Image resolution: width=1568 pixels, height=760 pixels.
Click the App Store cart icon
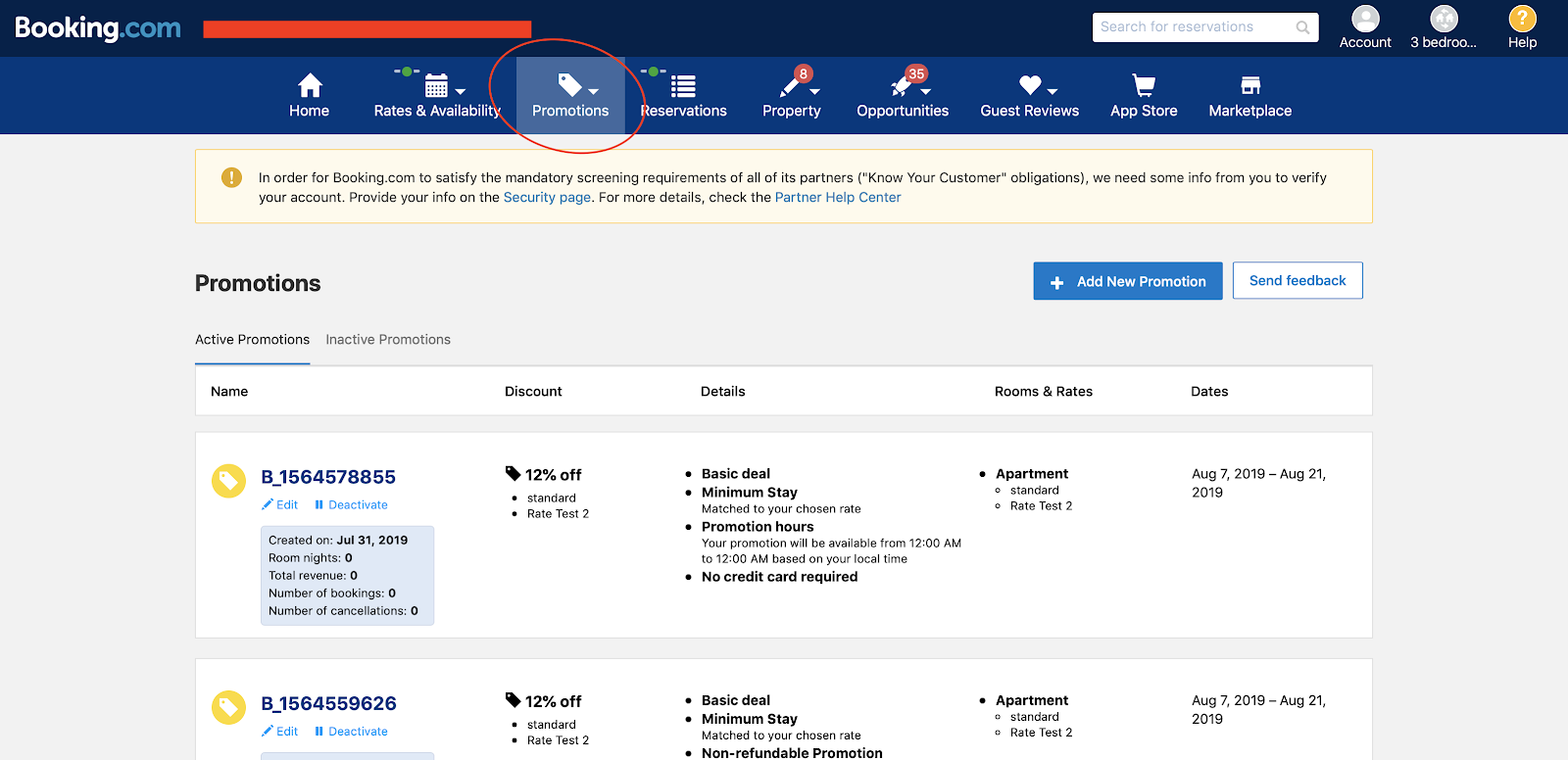1144,85
